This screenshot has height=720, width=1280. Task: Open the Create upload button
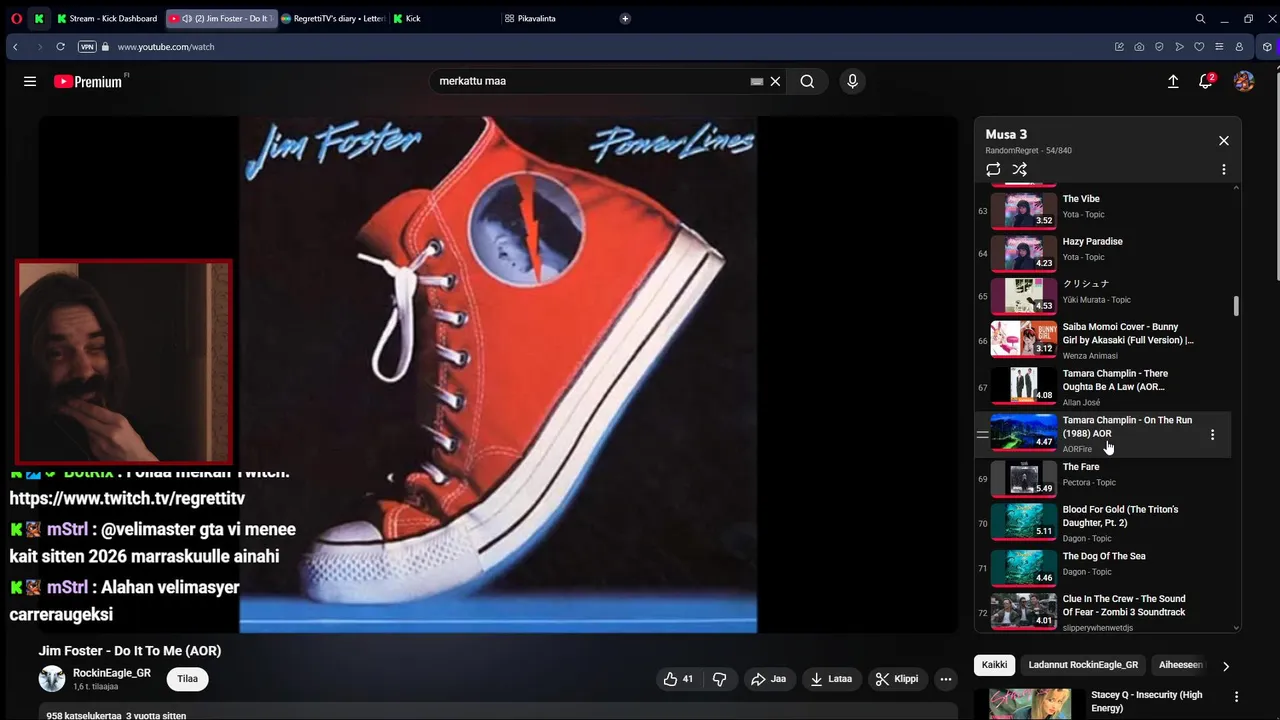click(x=1173, y=82)
